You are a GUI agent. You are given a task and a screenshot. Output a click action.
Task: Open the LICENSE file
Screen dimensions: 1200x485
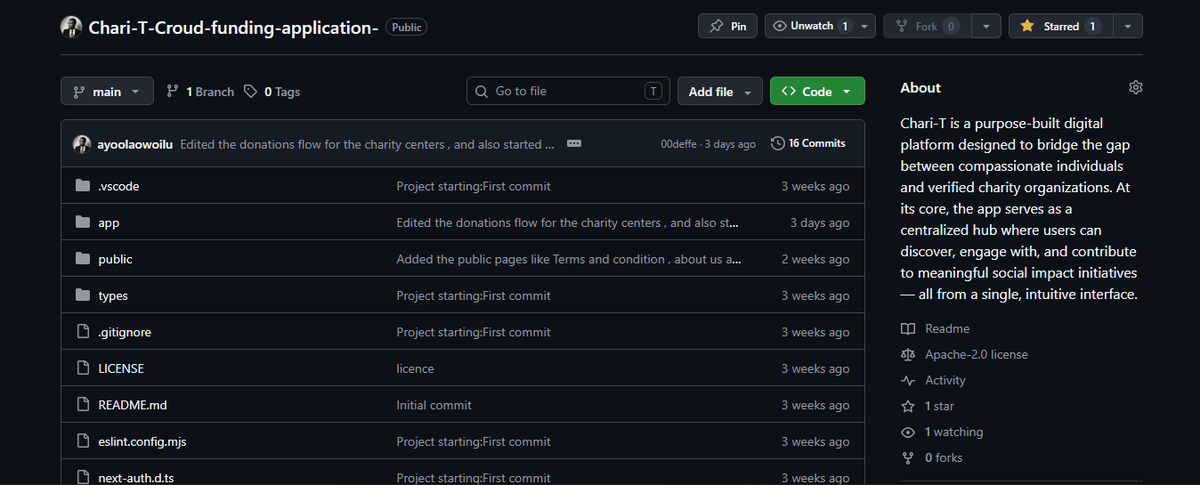pos(121,368)
